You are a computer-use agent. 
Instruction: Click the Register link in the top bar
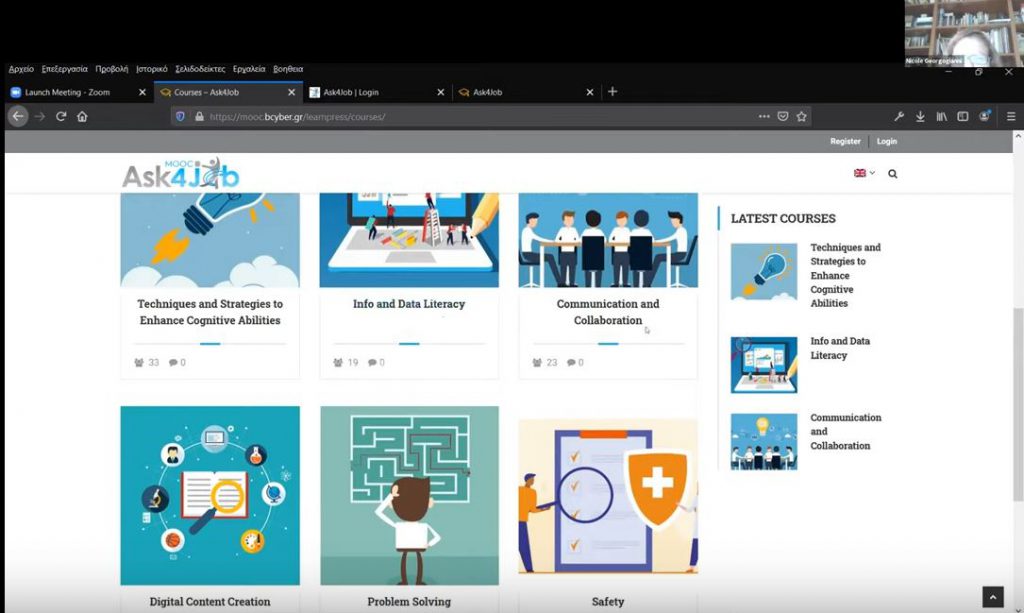click(x=845, y=141)
